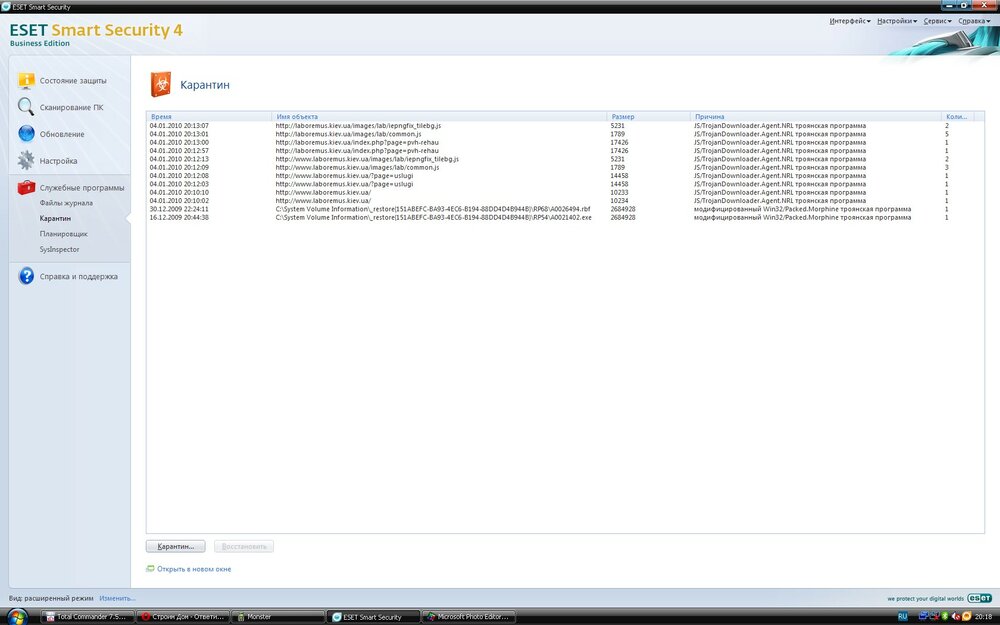Viewport: 1000px width, 625px height.
Task: Switch to Total Commander in taskbar
Action: 87,617
